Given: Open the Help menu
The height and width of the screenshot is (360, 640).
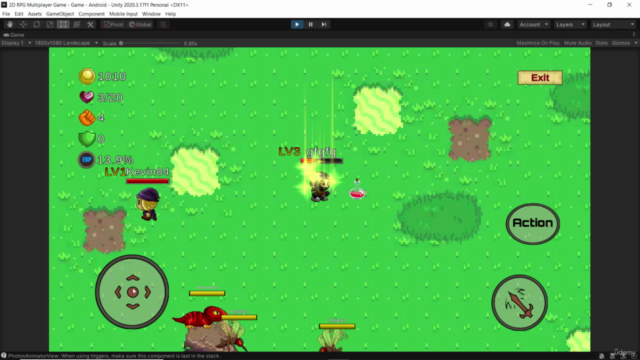Looking at the screenshot, I should click(171, 14).
